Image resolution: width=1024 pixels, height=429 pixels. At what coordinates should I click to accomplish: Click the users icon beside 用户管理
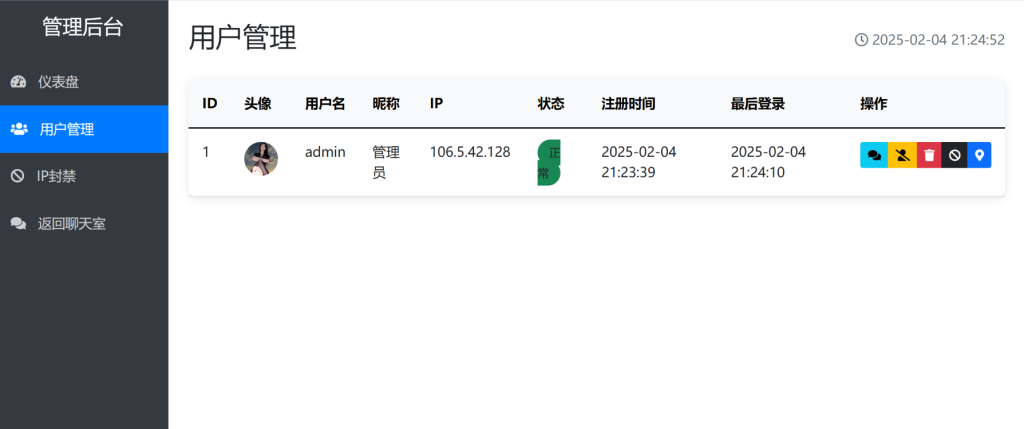pos(19,129)
